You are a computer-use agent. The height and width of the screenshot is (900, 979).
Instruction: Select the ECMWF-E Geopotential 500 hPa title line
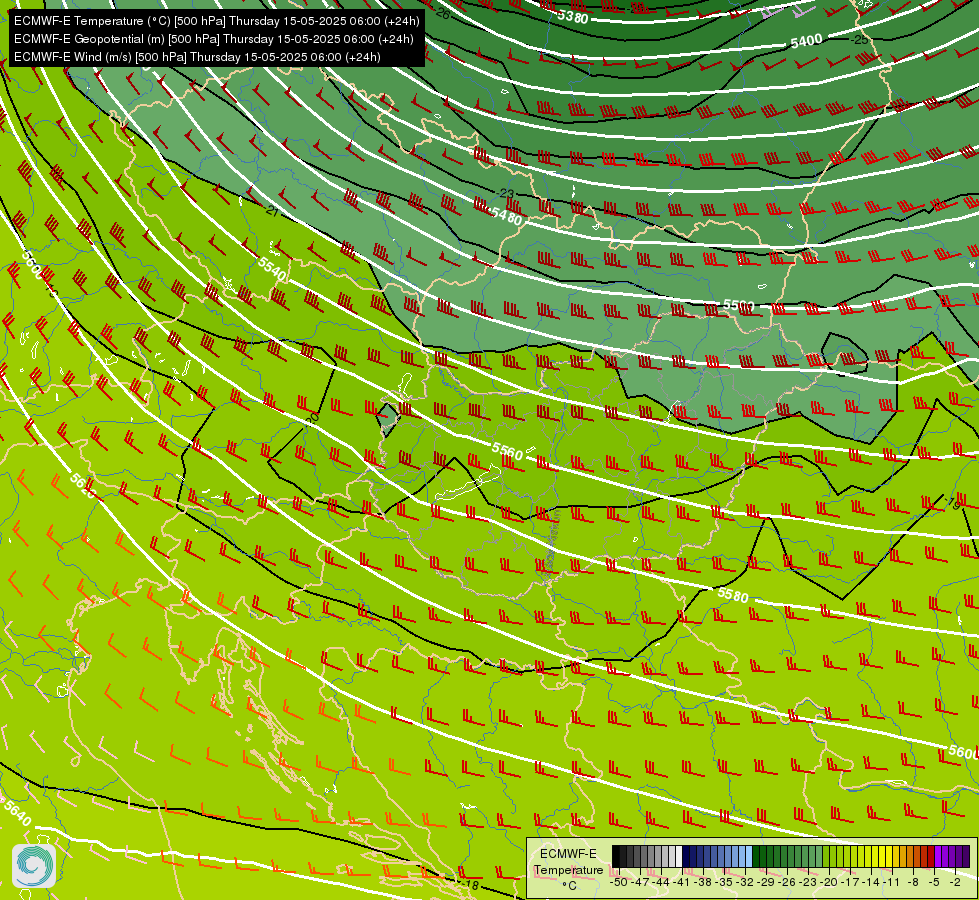tap(214, 39)
